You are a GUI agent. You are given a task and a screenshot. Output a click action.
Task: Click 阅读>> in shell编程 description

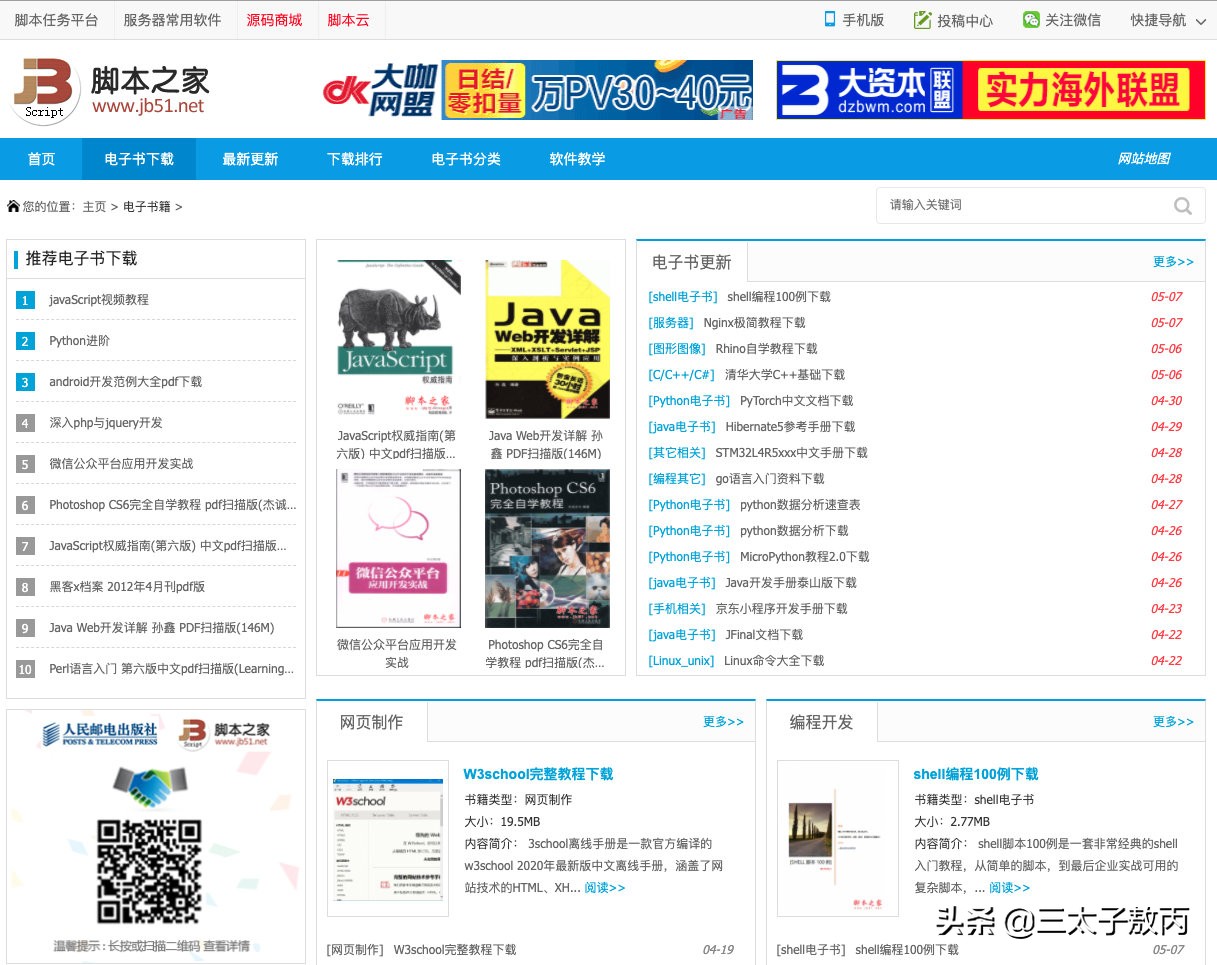pyautogui.click(x=1009, y=888)
